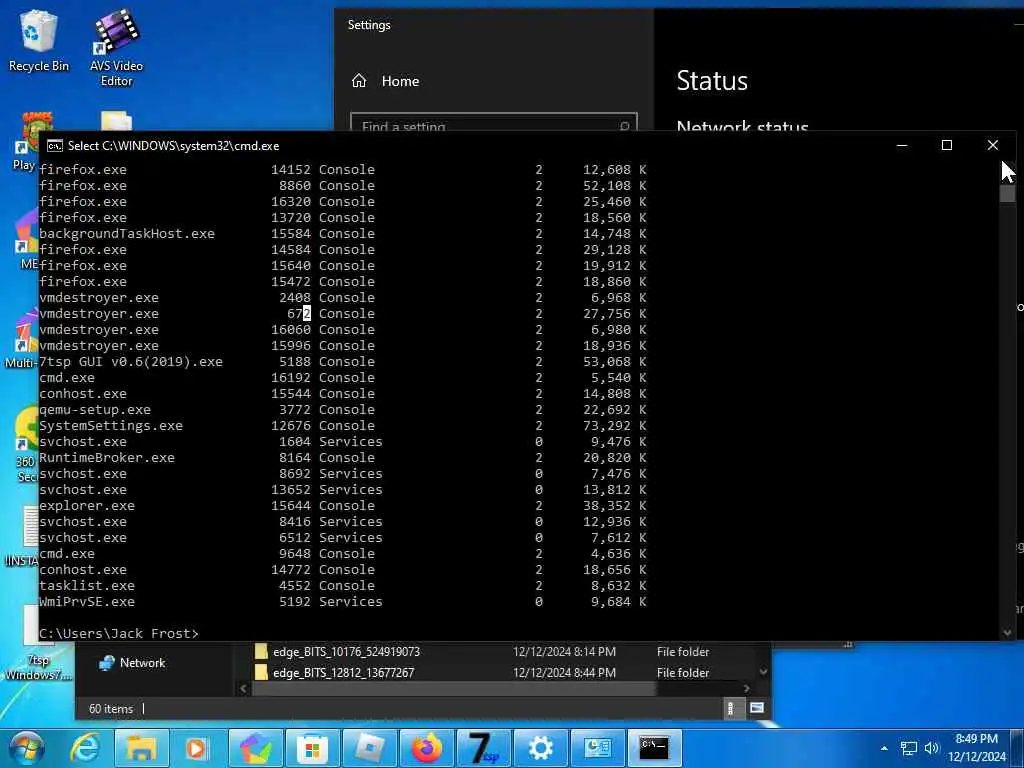Image resolution: width=1024 pixels, height=768 pixels.
Task: Switch to cmd.exe in the taskbar
Action: pyautogui.click(x=654, y=748)
